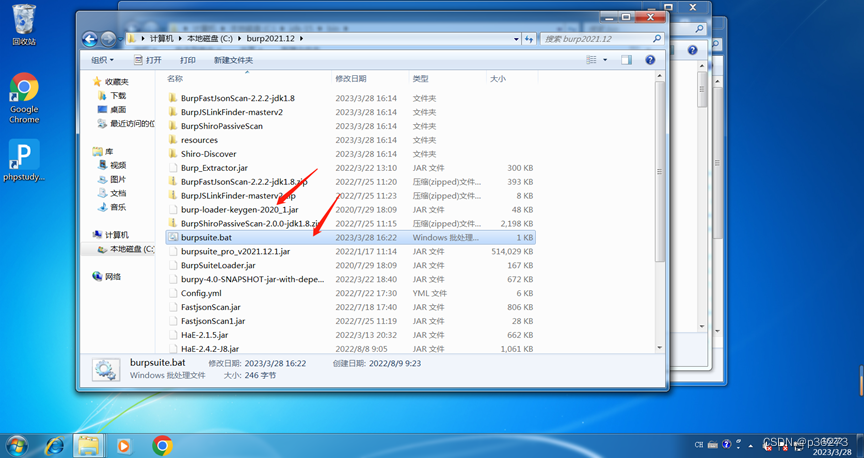
Task: Open the phpstudy desktop shortcut
Action: 24,160
